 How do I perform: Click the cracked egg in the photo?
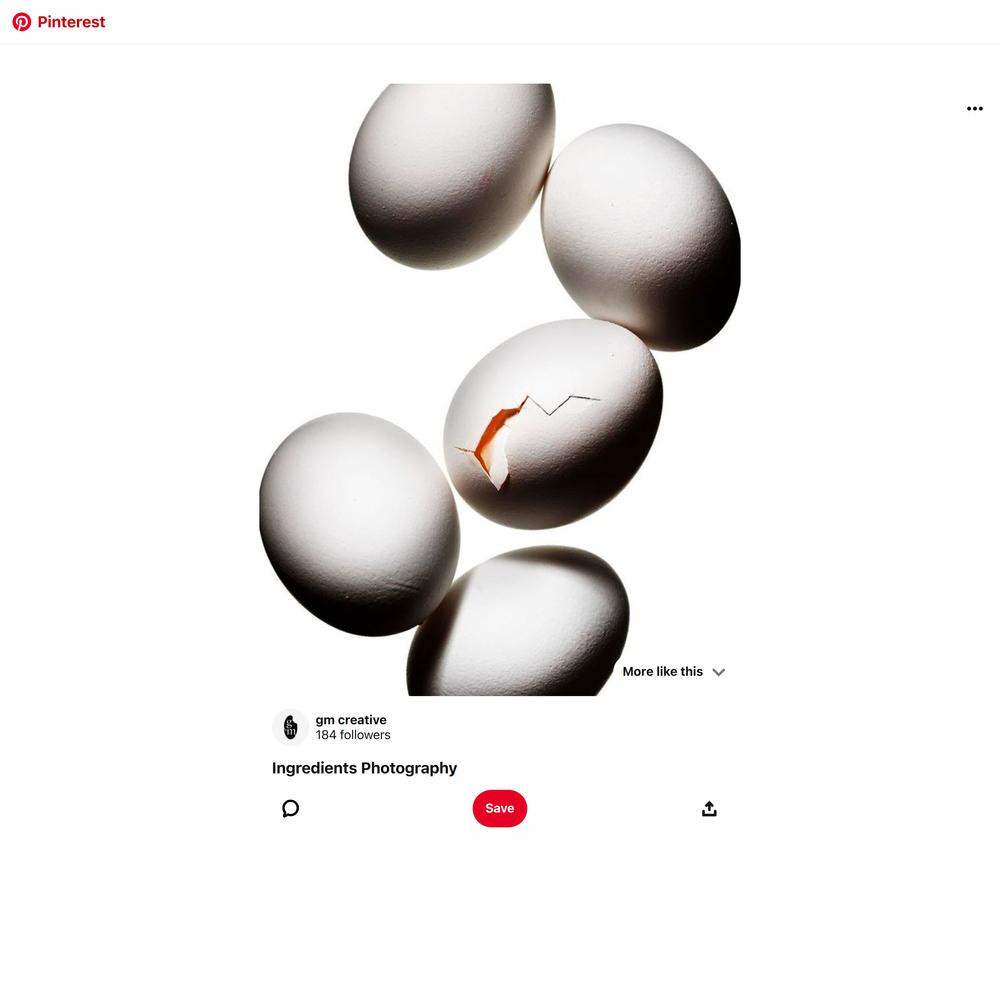(x=553, y=424)
